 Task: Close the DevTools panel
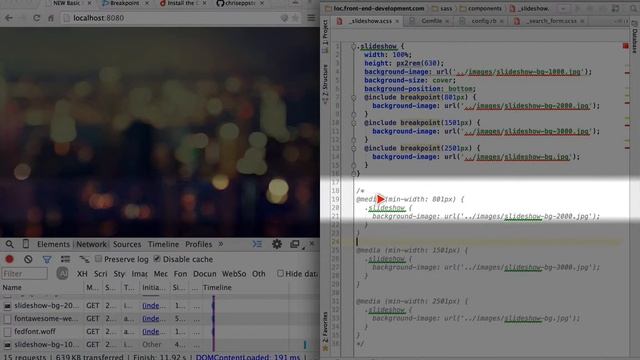click(312, 244)
